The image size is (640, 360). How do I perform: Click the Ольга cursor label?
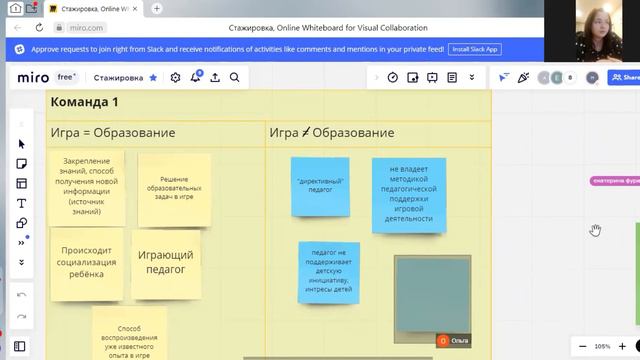(x=453, y=340)
